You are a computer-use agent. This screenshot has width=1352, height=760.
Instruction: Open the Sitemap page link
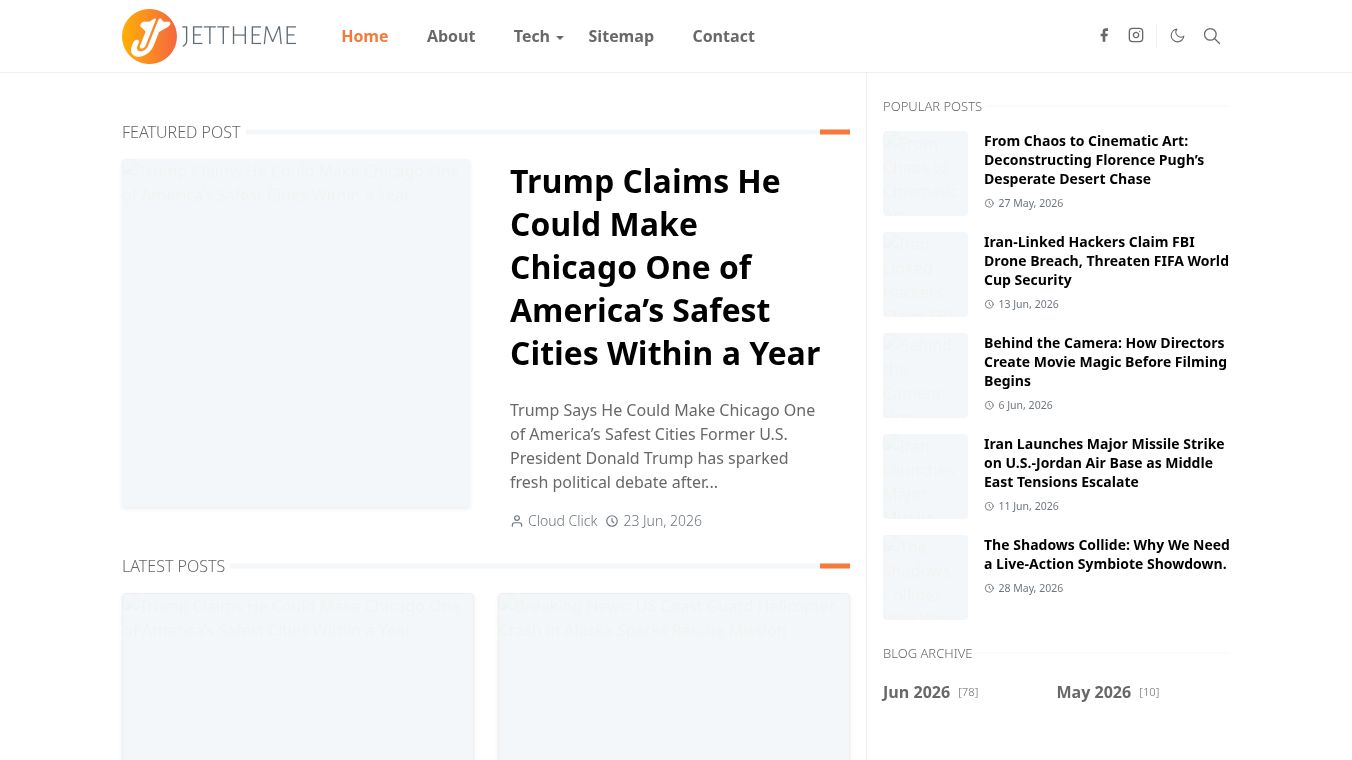621,36
